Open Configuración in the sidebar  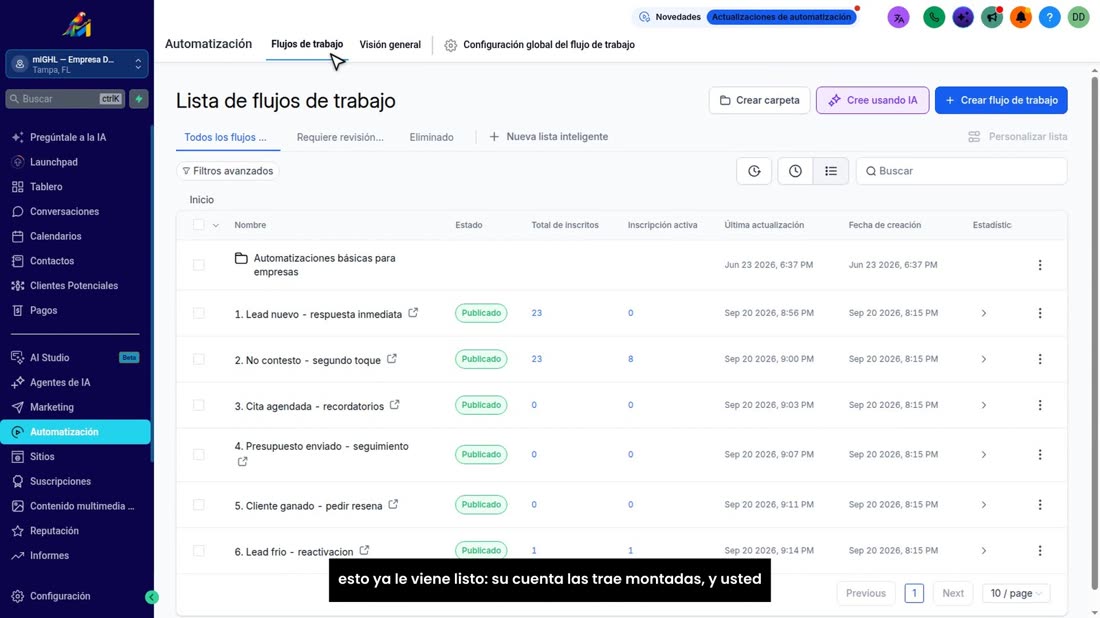(60, 596)
